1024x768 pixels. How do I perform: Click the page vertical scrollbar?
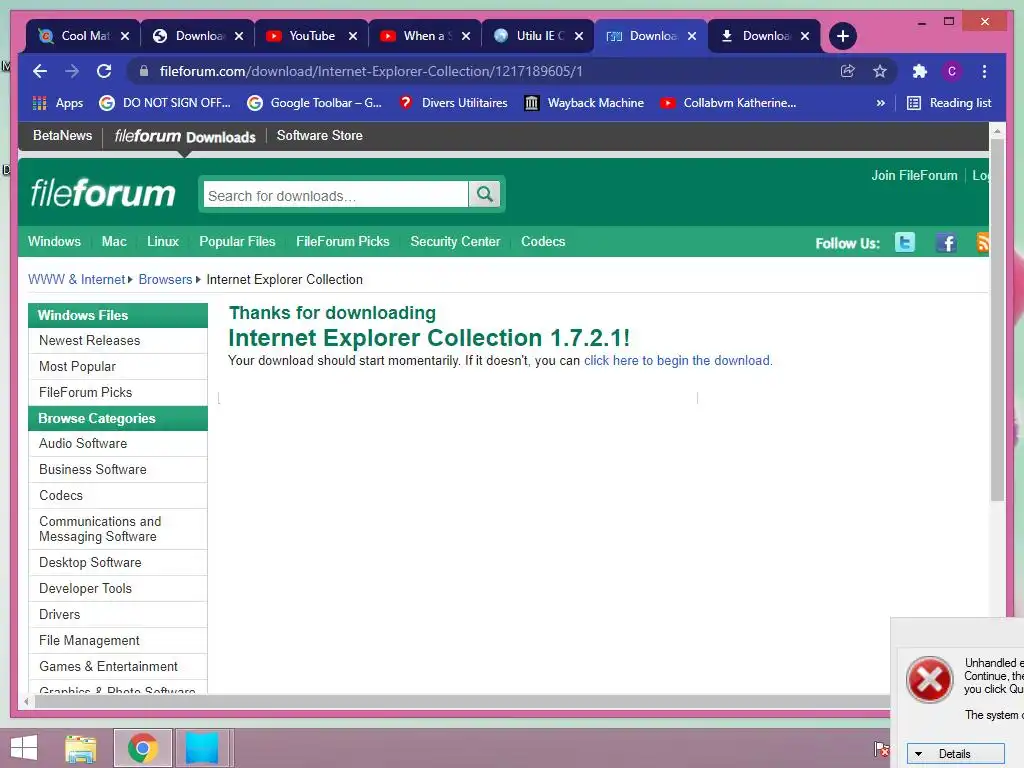(x=997, y=320)
